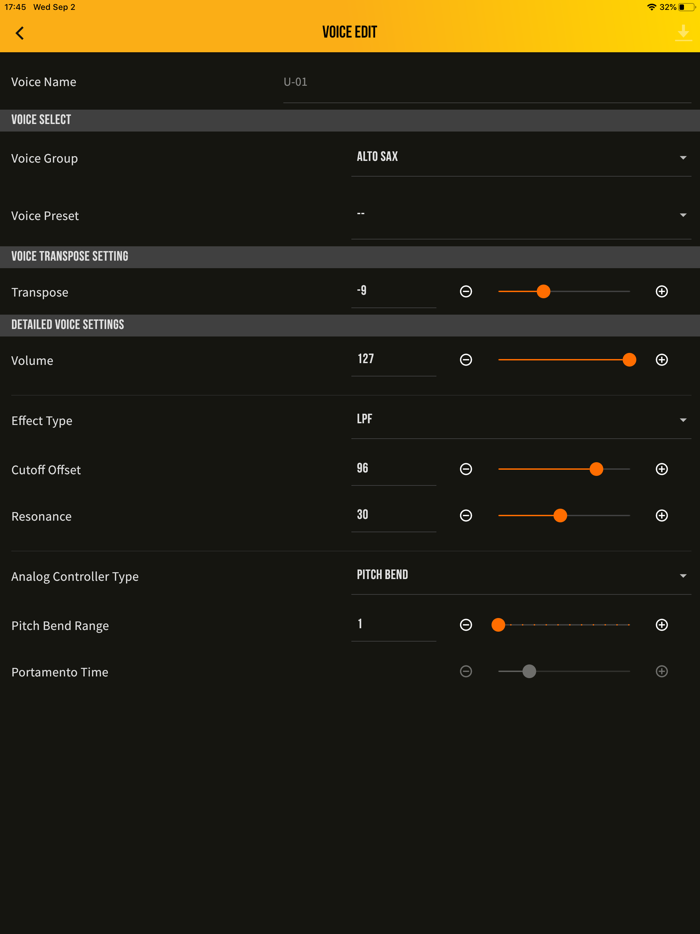
Task: Open the Analog Controller Type dropdown
Action: coord(520,575)
